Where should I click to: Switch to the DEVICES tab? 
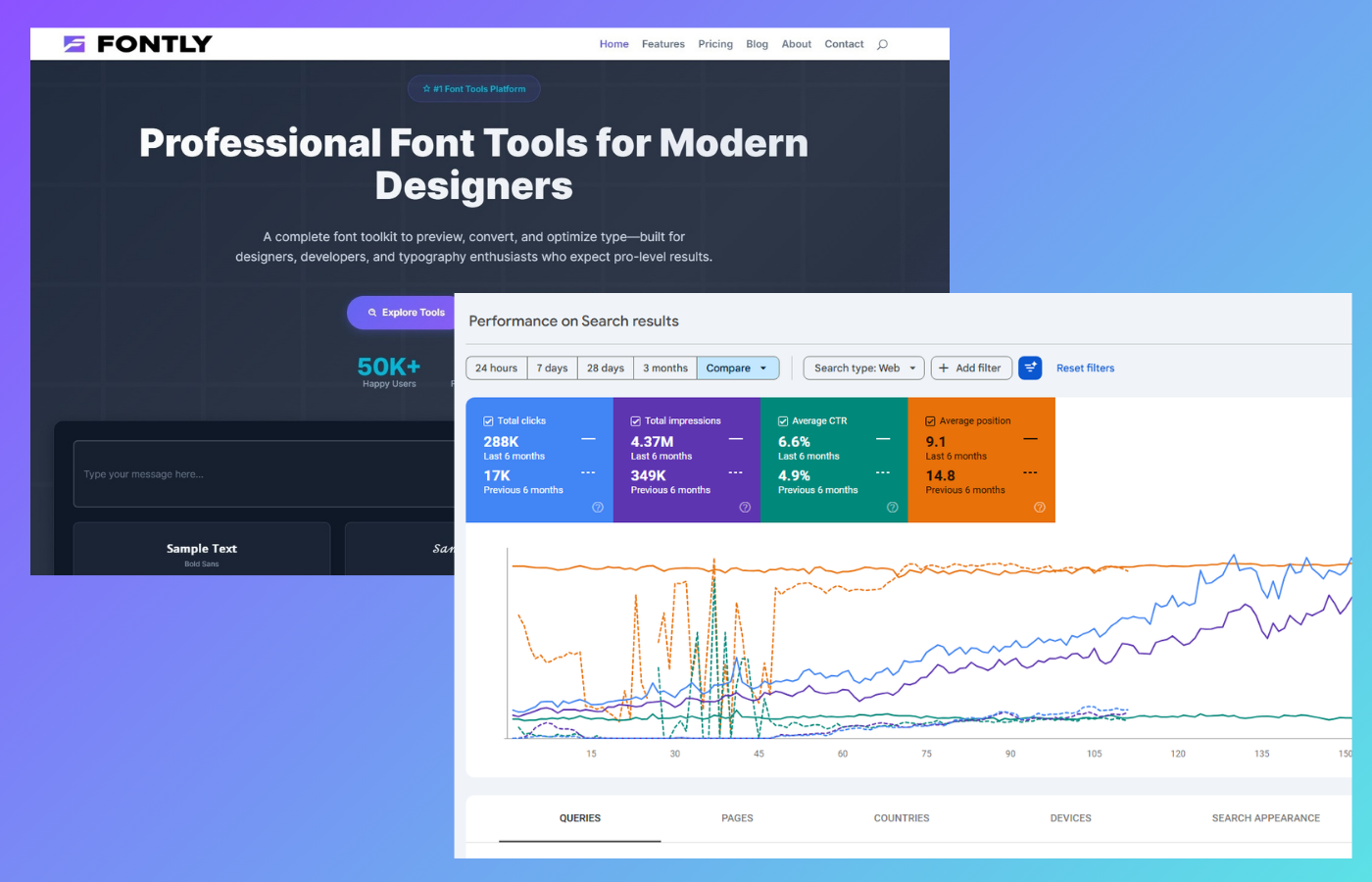[1070, 818]
